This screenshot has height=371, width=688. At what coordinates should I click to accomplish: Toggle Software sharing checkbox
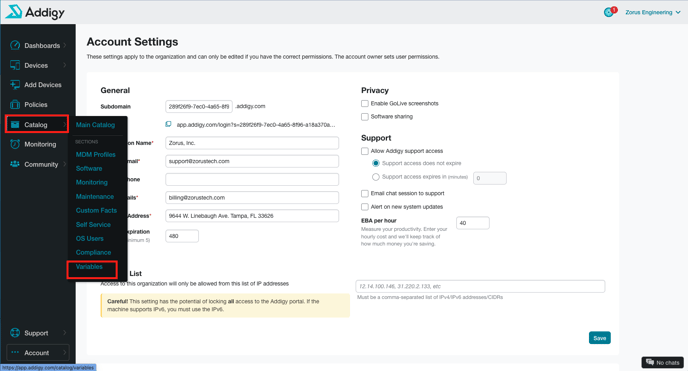click(x=365, y=117)
